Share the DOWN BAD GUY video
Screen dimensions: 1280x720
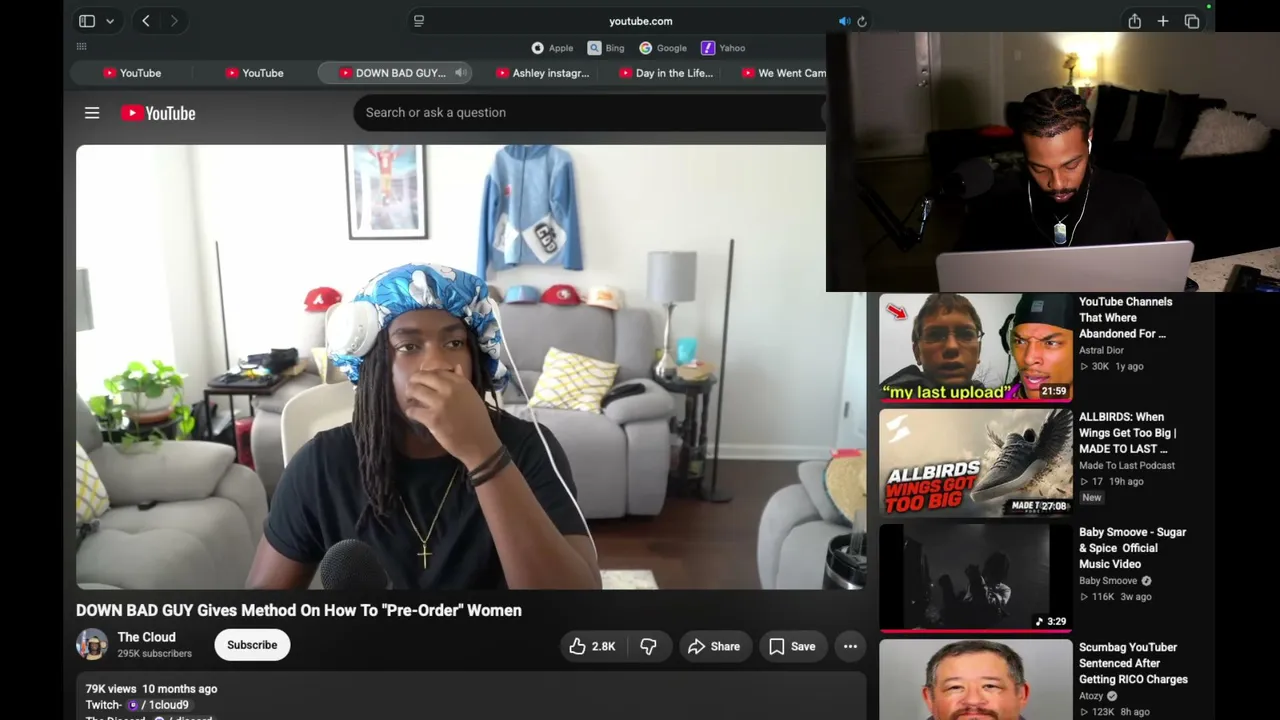click(x=714, y=646)
